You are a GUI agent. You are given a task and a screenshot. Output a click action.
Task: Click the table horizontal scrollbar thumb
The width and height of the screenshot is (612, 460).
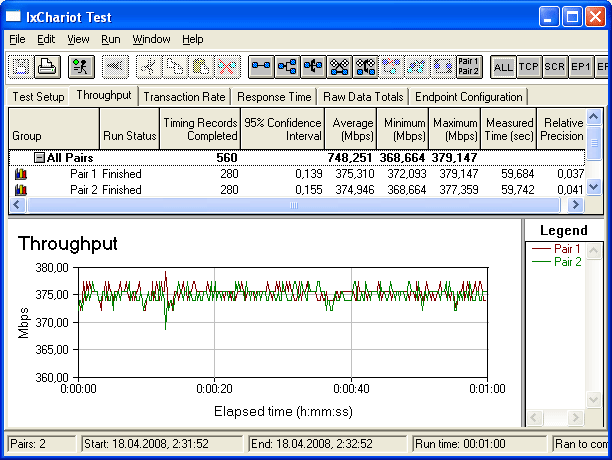point(294,205)
